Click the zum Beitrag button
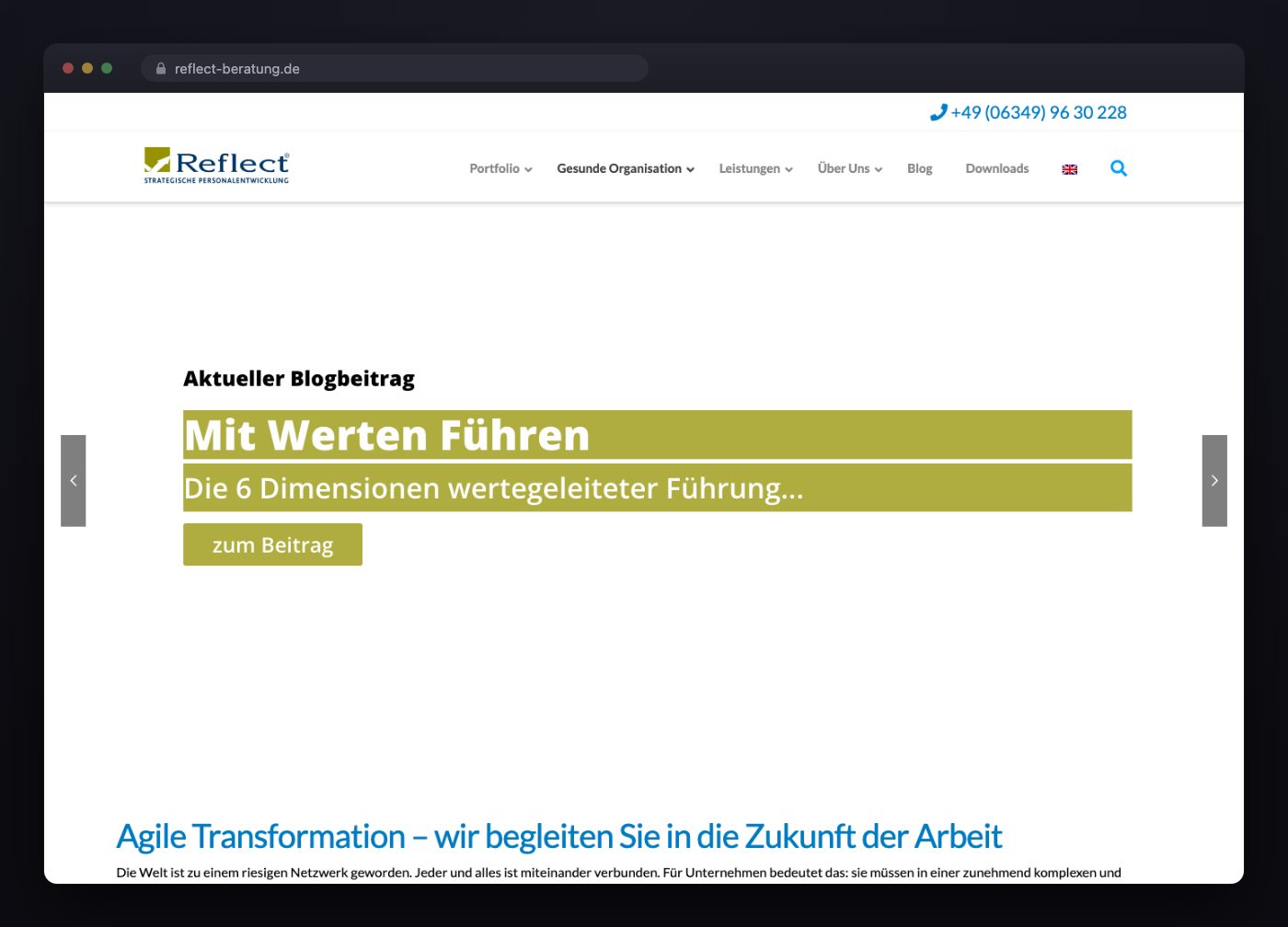The height and width of the screenshot is (927, 1288). (x=272, y=544)
